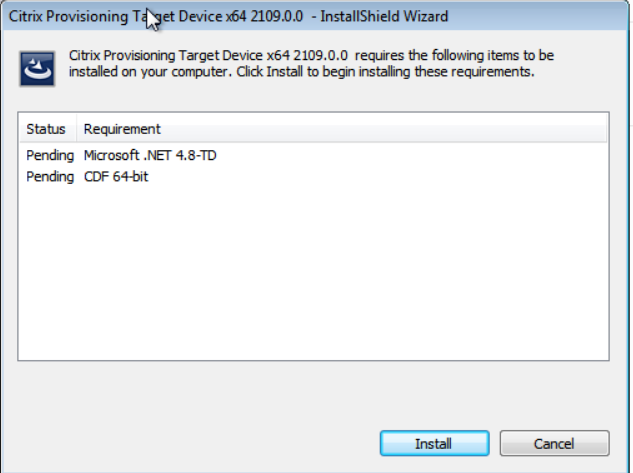Click the 'Click Install to begin' instruction line

tap(385, 72)
